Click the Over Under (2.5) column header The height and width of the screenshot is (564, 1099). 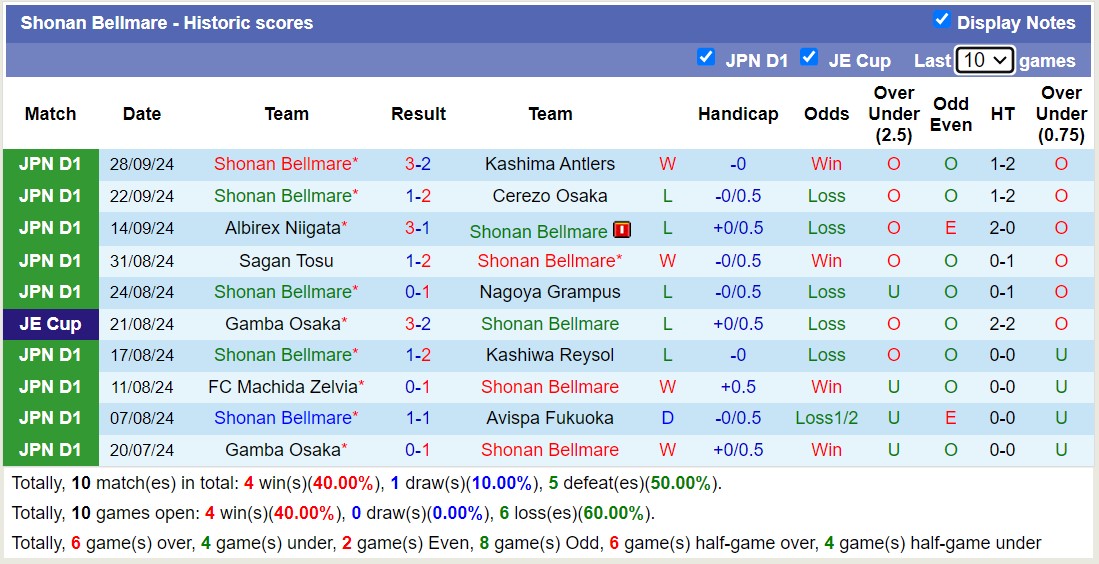894,114
